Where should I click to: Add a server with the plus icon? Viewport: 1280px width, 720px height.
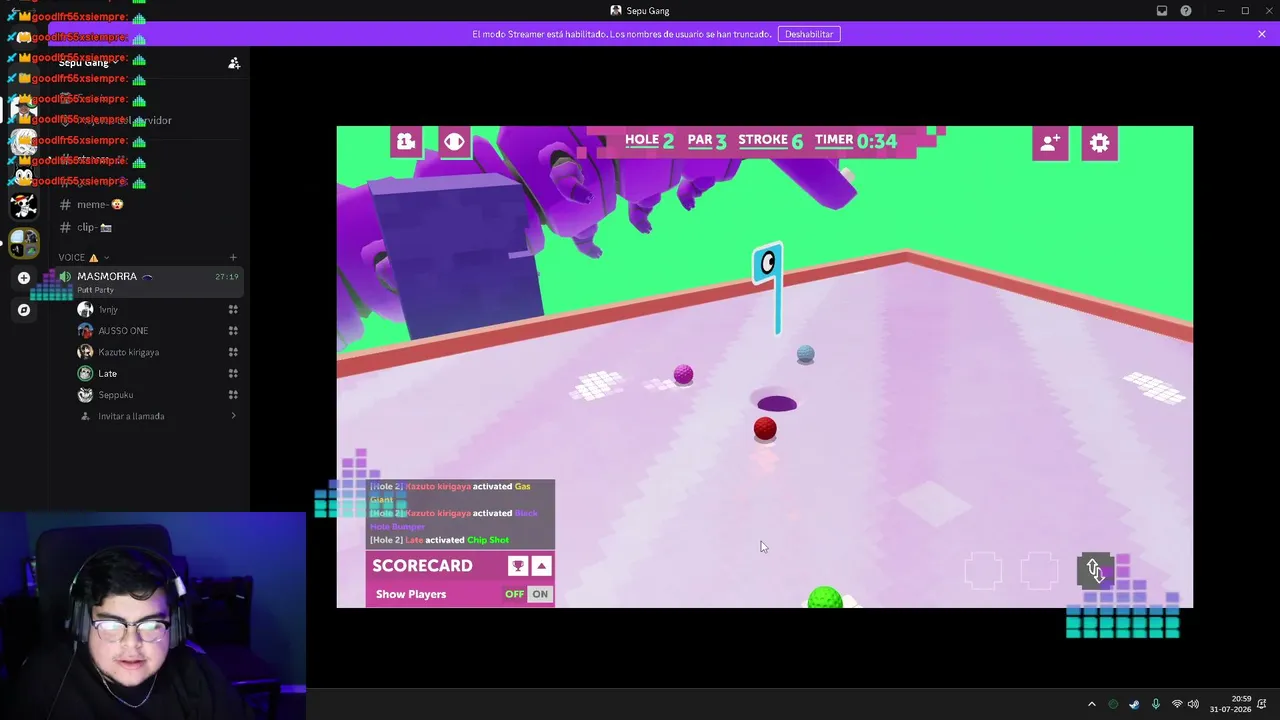[24, 277]
